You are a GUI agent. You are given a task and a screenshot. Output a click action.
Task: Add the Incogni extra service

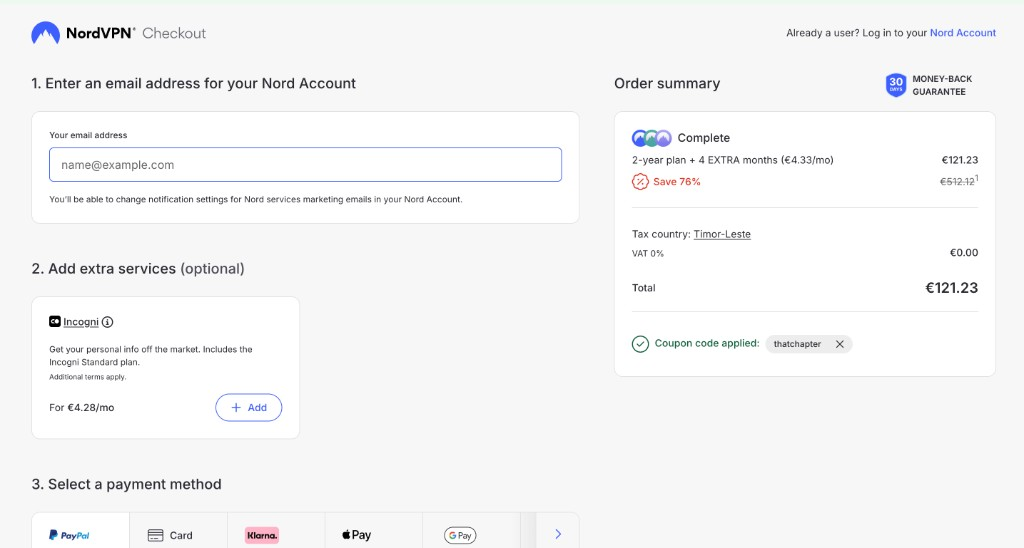tap(249, 408)
